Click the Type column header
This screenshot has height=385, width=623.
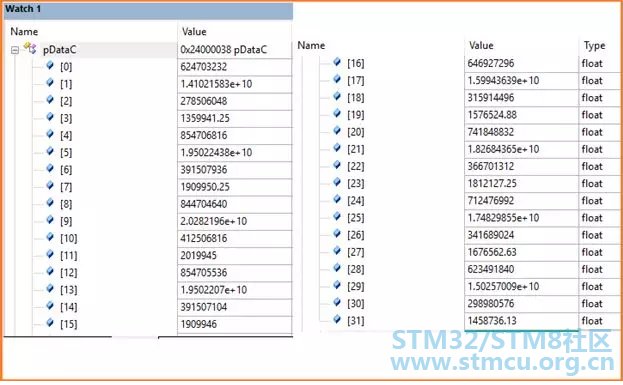click(x=594, y=46)
